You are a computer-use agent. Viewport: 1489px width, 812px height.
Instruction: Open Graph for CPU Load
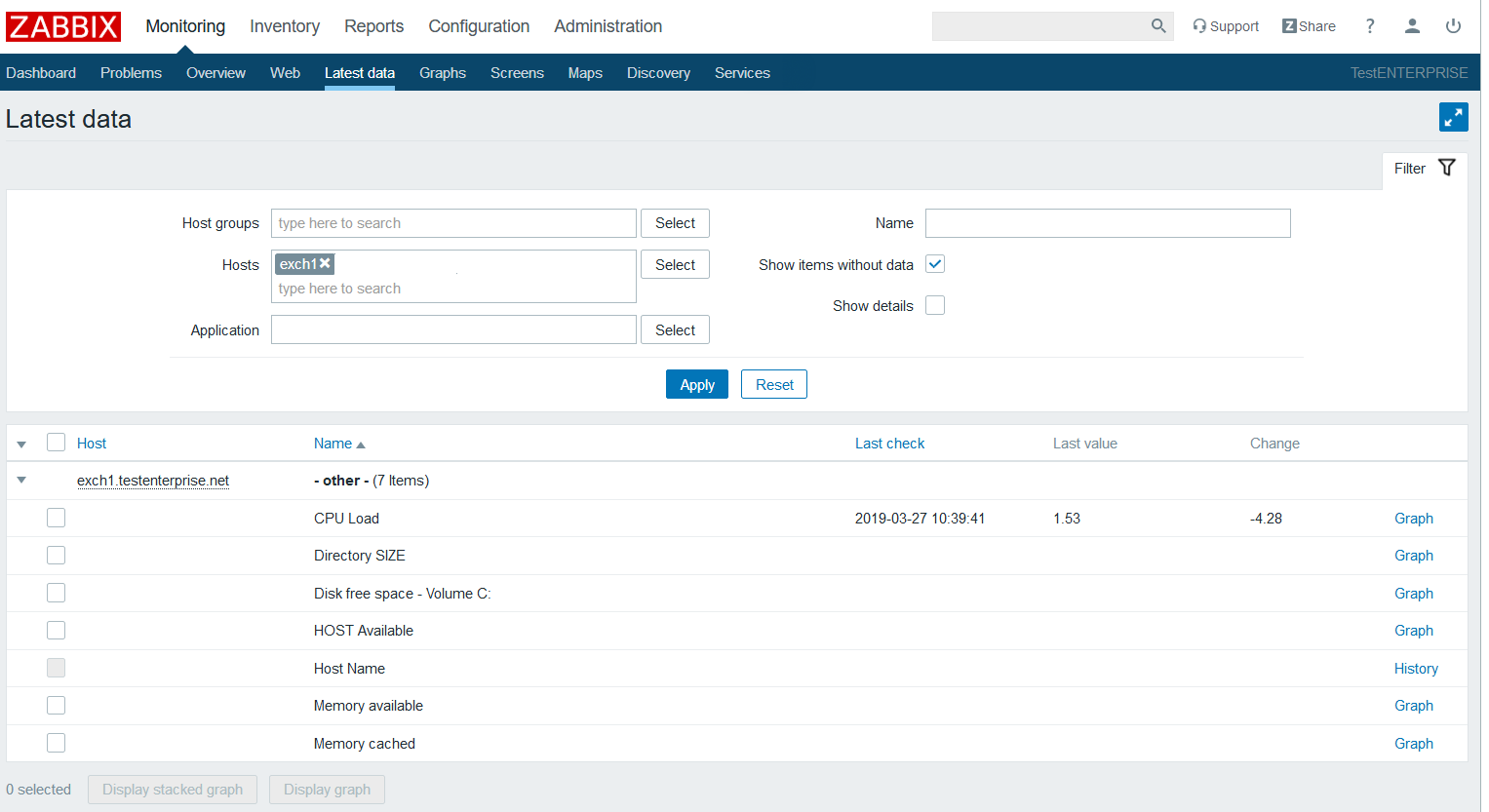[1413, 519]
